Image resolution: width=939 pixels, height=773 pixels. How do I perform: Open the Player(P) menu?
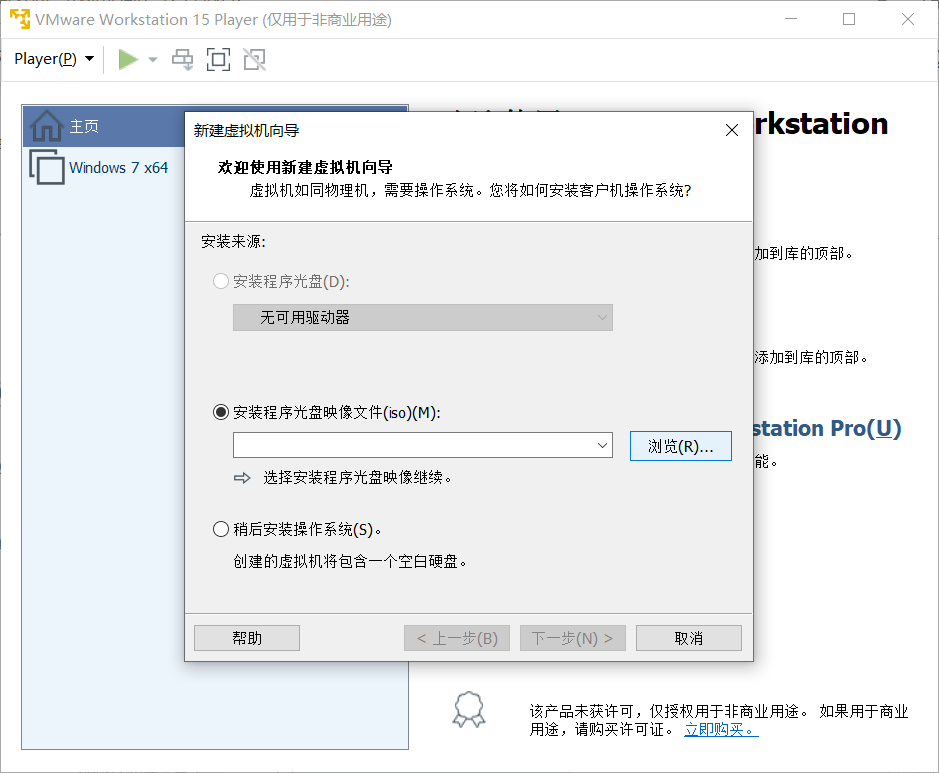tap(54, 59)
